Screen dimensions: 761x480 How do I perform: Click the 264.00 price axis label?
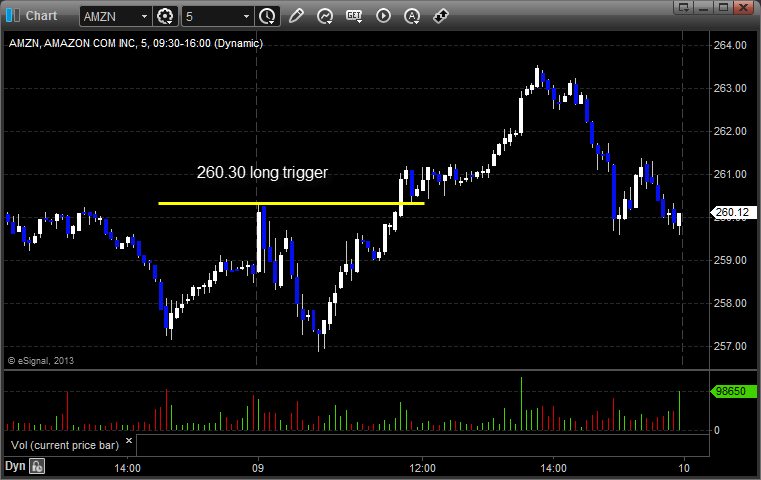tap(730, 45)
